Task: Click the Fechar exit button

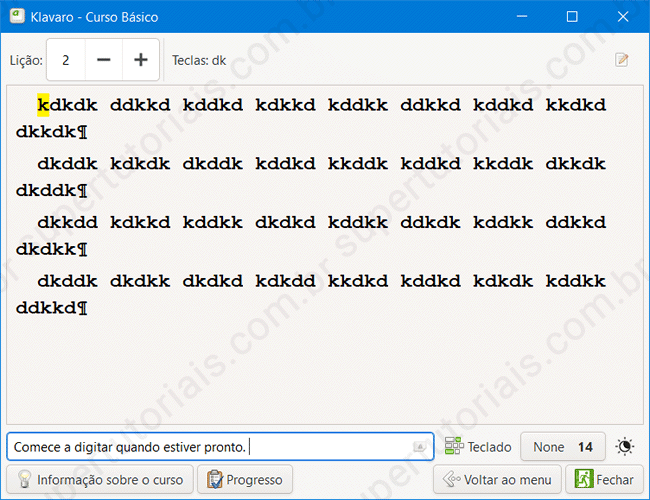Action: point(605,480)
